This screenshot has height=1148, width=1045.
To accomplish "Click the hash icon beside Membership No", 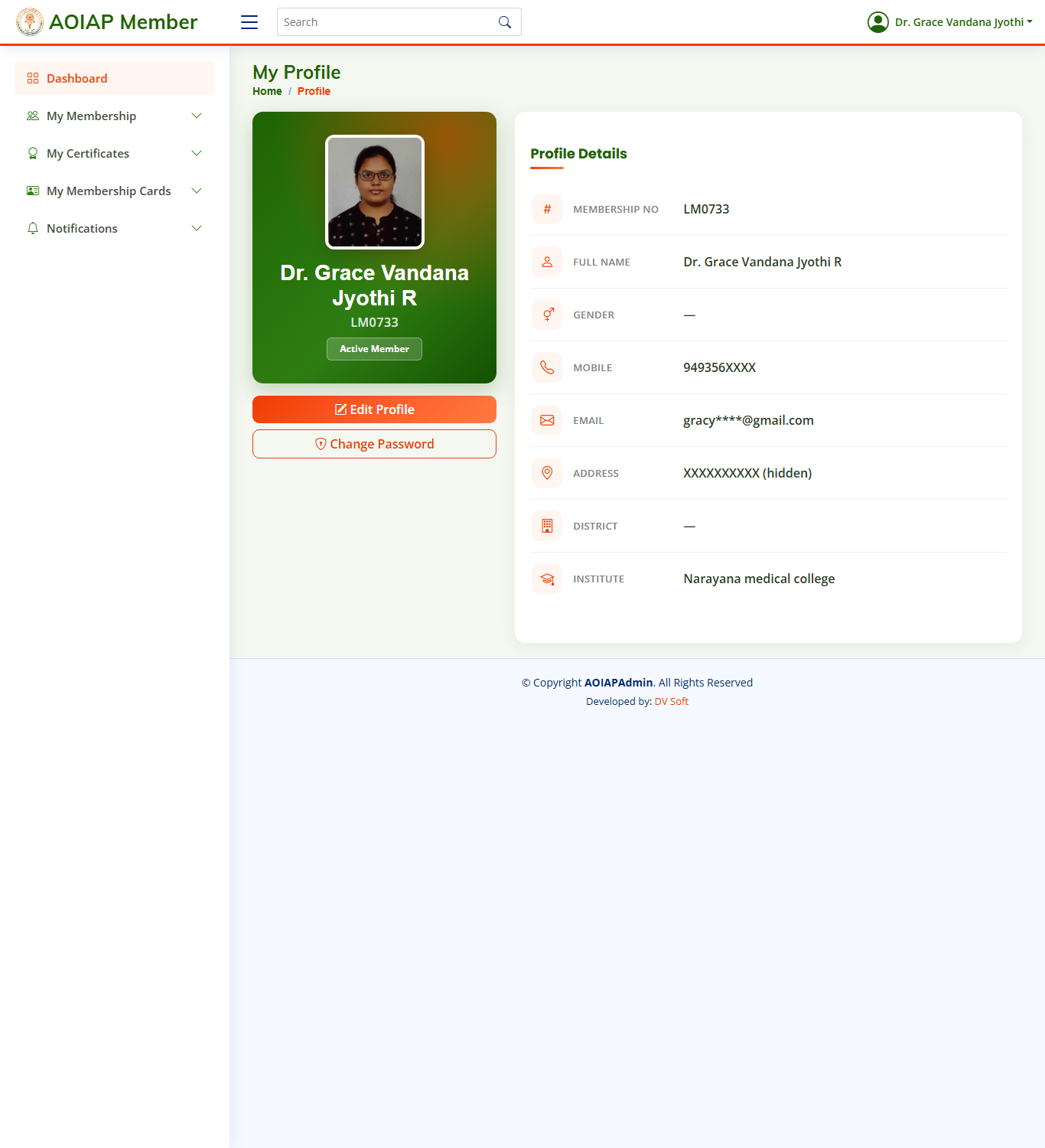I will (x=547, y=209).
